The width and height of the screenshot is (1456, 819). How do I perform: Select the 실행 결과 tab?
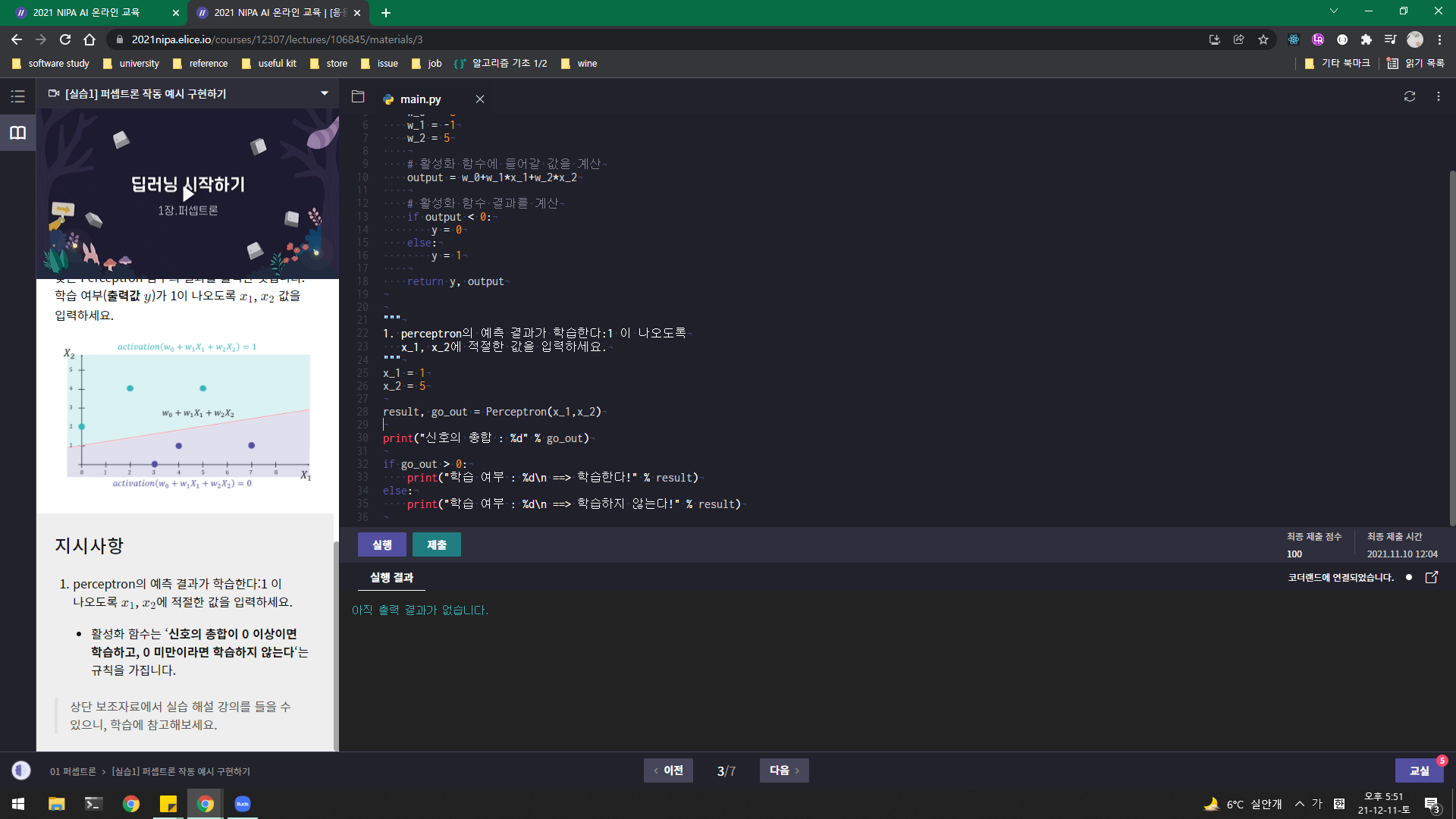coord(391,578)
